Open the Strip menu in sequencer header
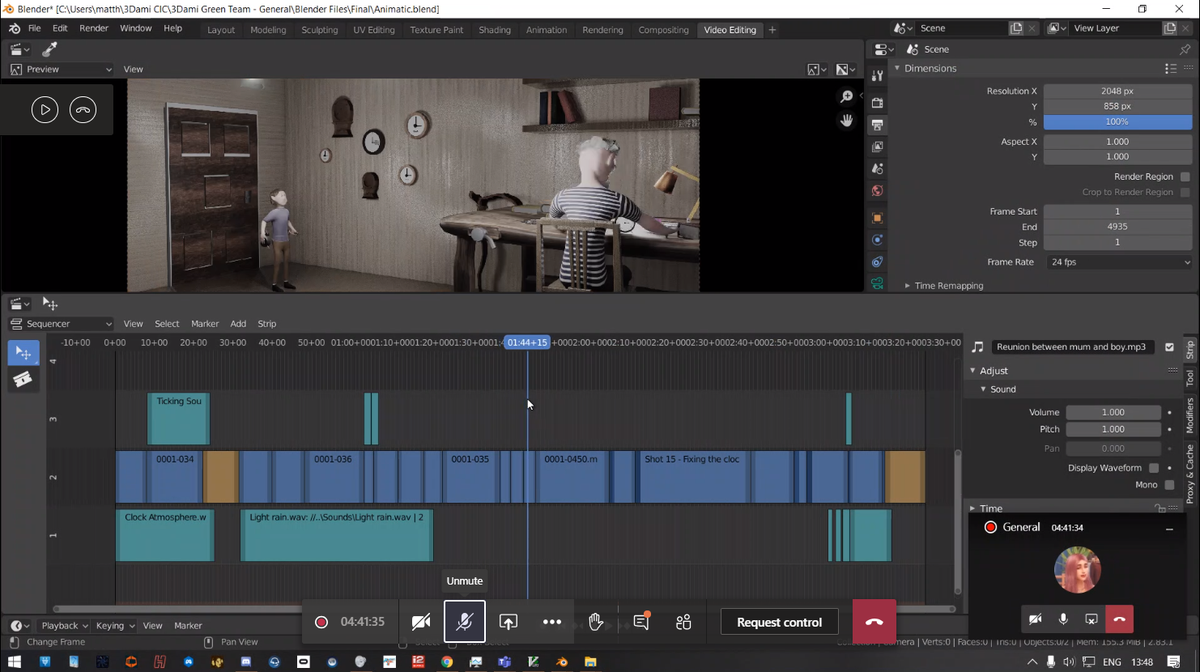Screen dimensions: 1200x672 [x=267, y=324]
